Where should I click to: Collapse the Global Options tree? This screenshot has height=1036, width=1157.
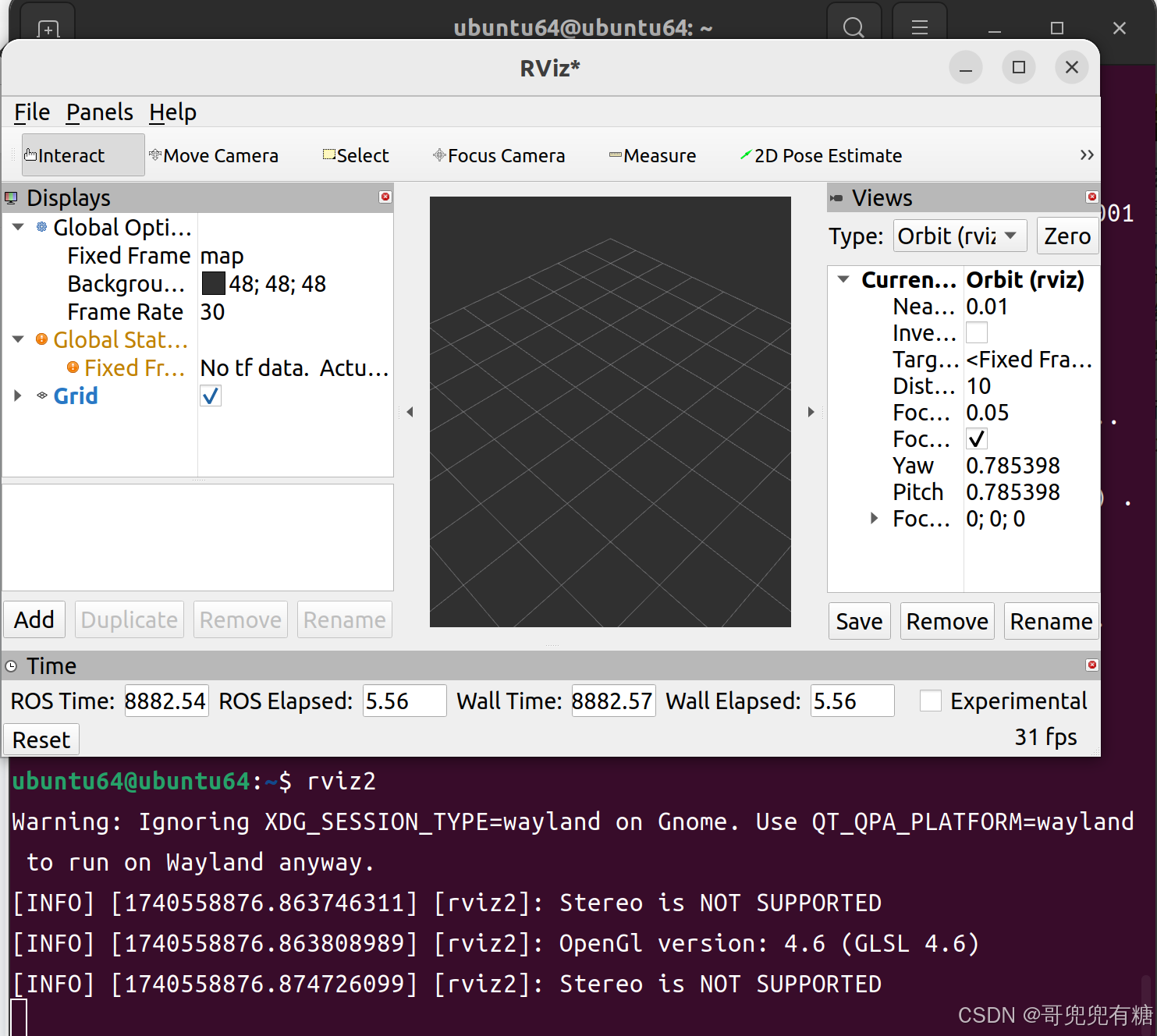tap(17, 226)
